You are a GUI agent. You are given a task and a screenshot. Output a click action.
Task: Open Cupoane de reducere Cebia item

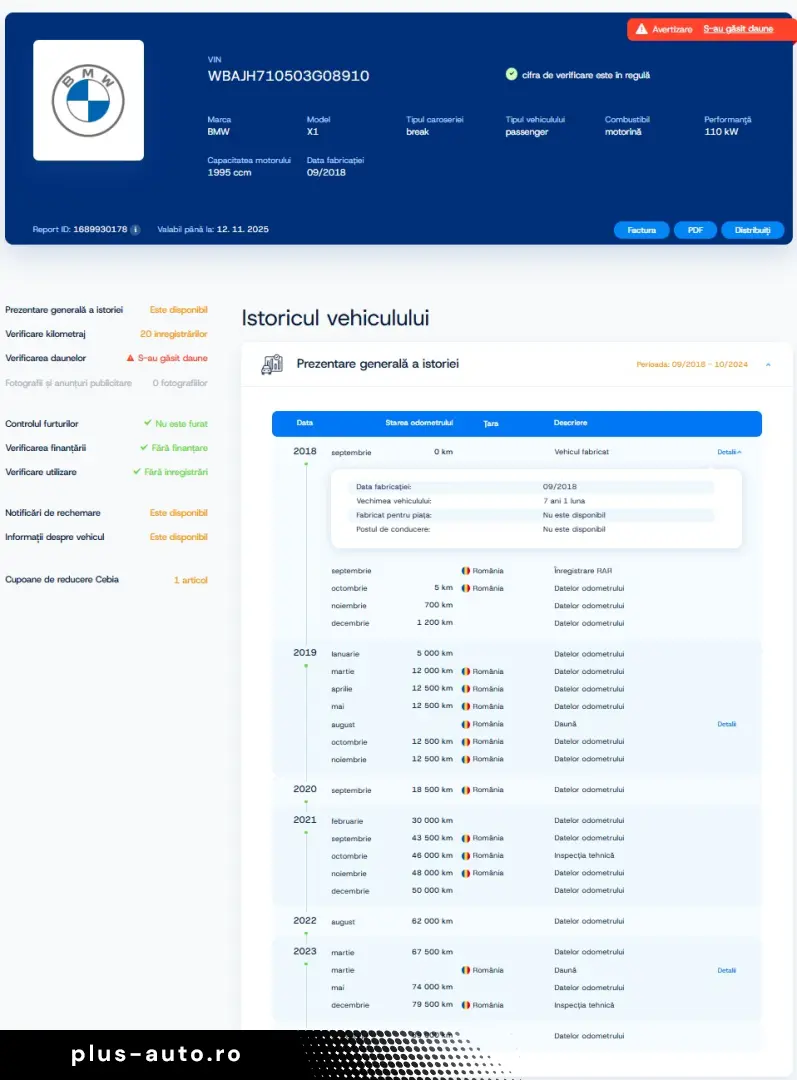pos(62,580)
